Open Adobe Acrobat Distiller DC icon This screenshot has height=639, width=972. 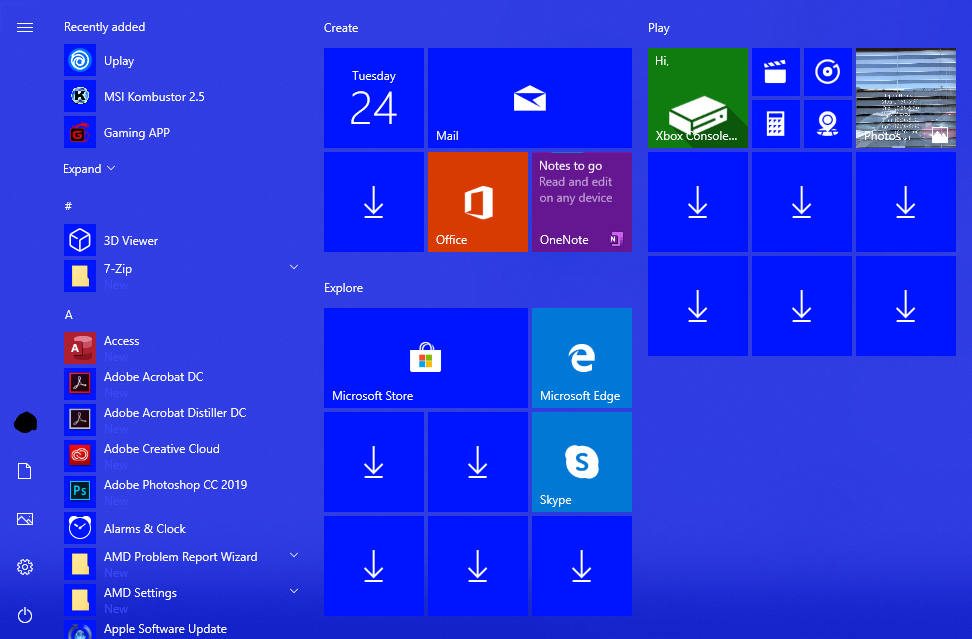pyautogui.click(x=80, y=420)
